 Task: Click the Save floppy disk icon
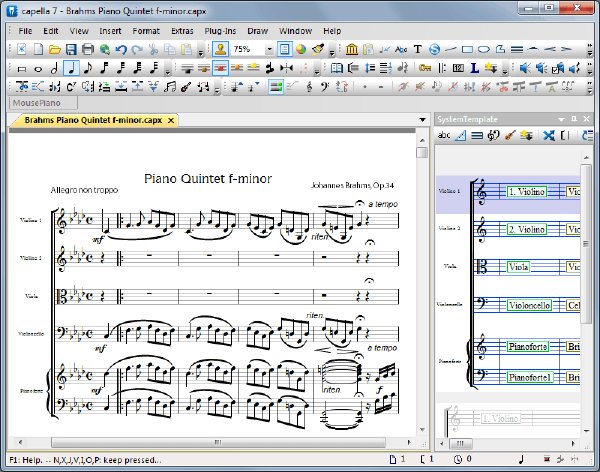click(71, 49)
